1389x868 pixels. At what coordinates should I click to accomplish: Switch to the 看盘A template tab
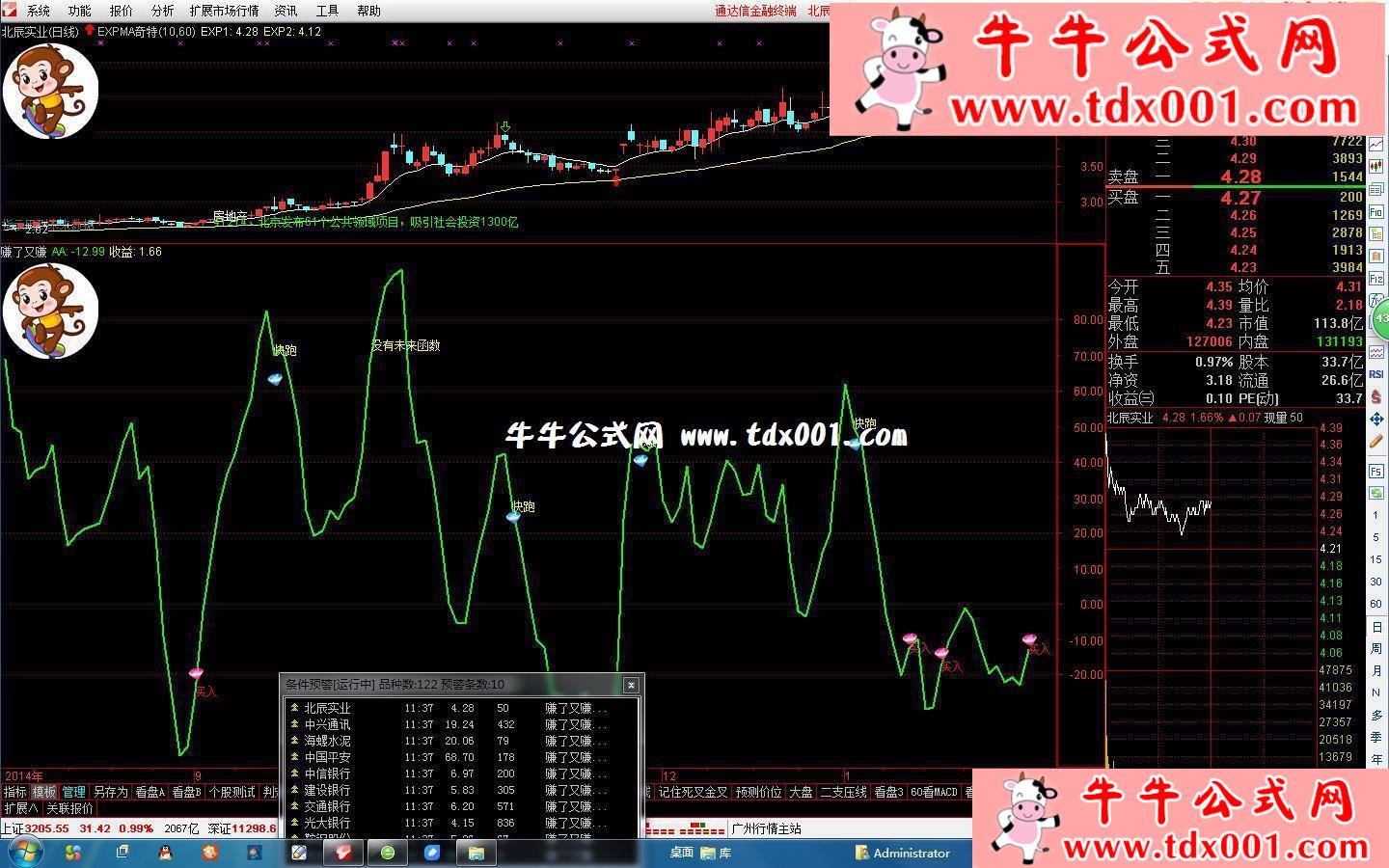click(x=150, y=792)
